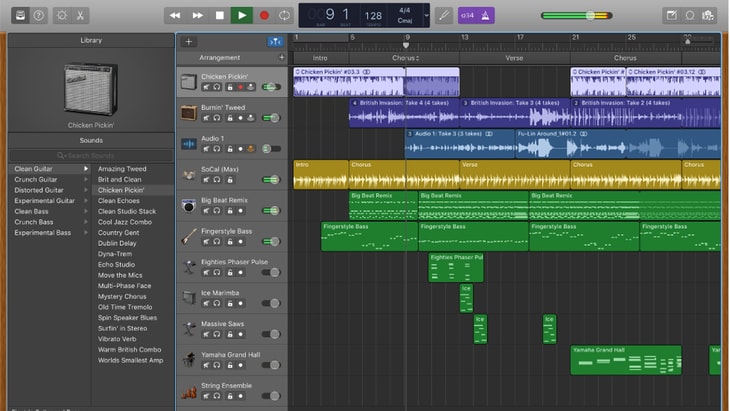The width and height of the screenshot is (730, 411).
Task: Mute the SoCal (Max) track
Action: [206, 180]
